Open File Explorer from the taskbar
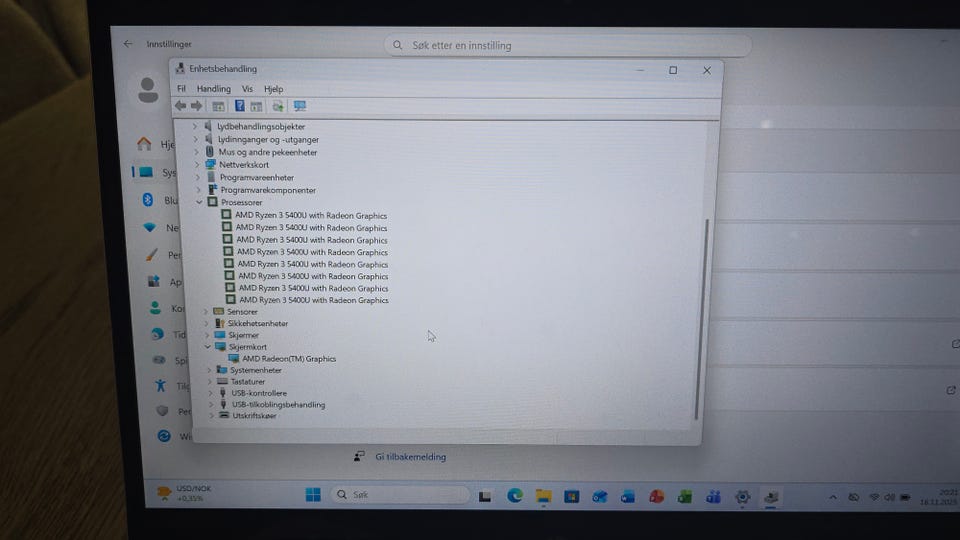 click(543, 496)
